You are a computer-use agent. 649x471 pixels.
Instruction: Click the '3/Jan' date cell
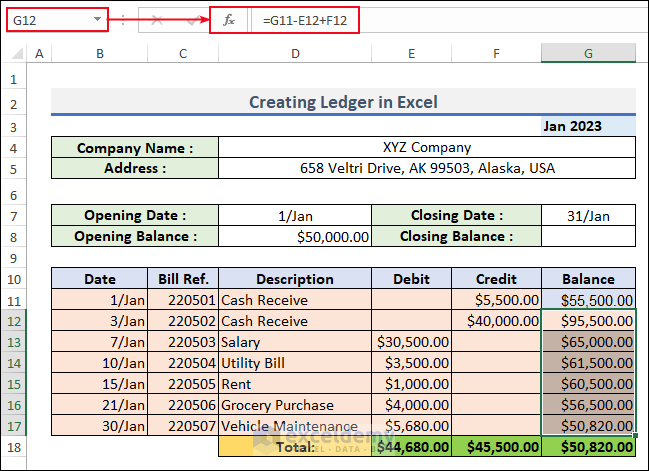coord(100,321)
